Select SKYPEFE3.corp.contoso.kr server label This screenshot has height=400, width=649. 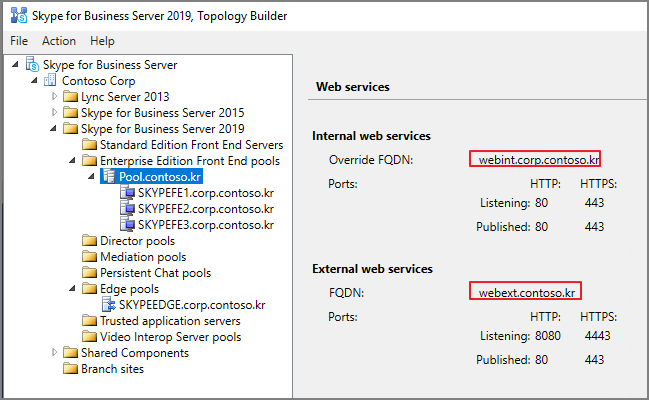[x=206, y=225]
